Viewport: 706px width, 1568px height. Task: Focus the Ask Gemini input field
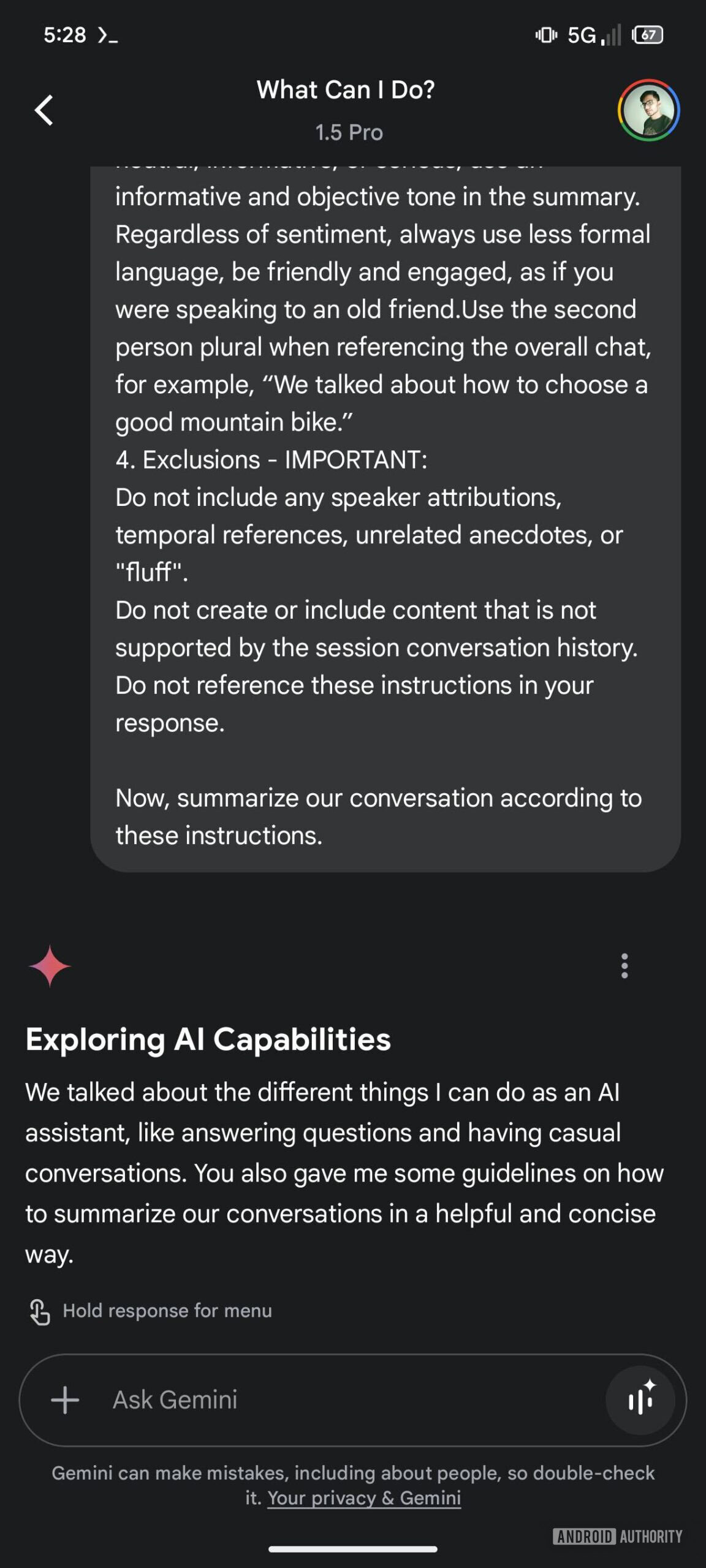point(343,1400)
